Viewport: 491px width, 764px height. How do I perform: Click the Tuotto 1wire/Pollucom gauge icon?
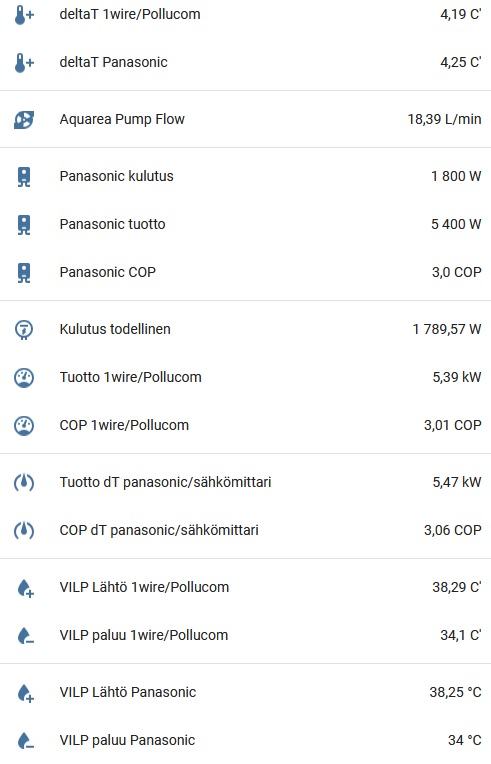pos(24,378)
